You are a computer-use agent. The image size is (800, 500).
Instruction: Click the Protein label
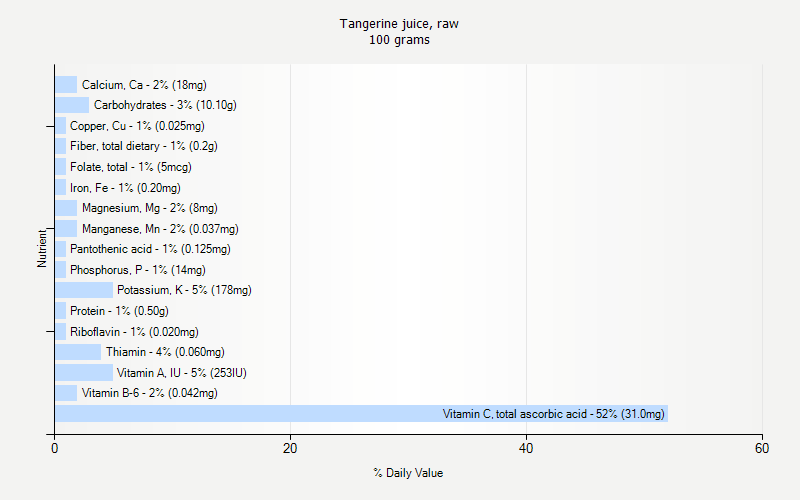pos(119,311)
